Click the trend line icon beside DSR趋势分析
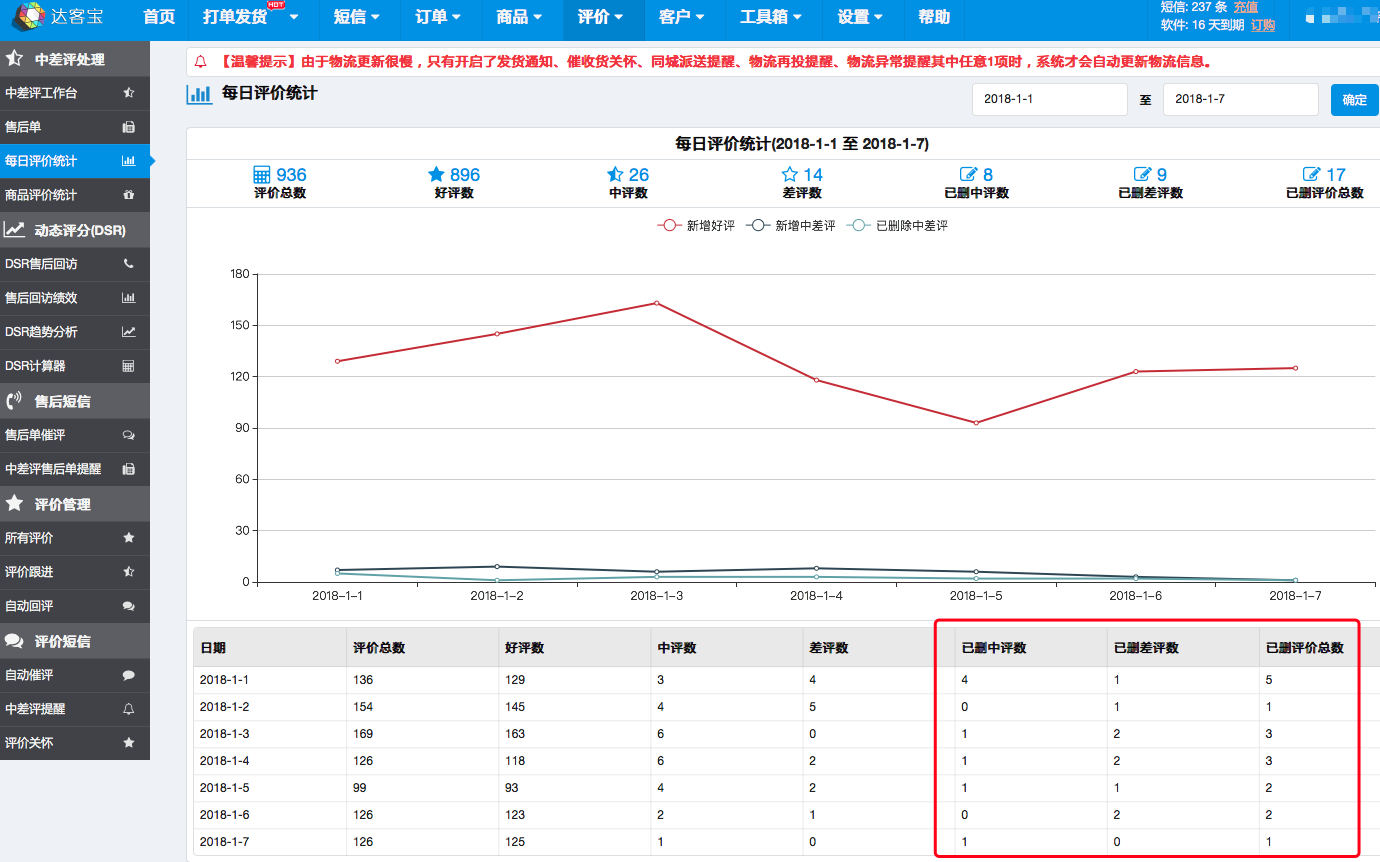Image resolution: width=1380 pixels, height=862 pixels. coord(129,332)
